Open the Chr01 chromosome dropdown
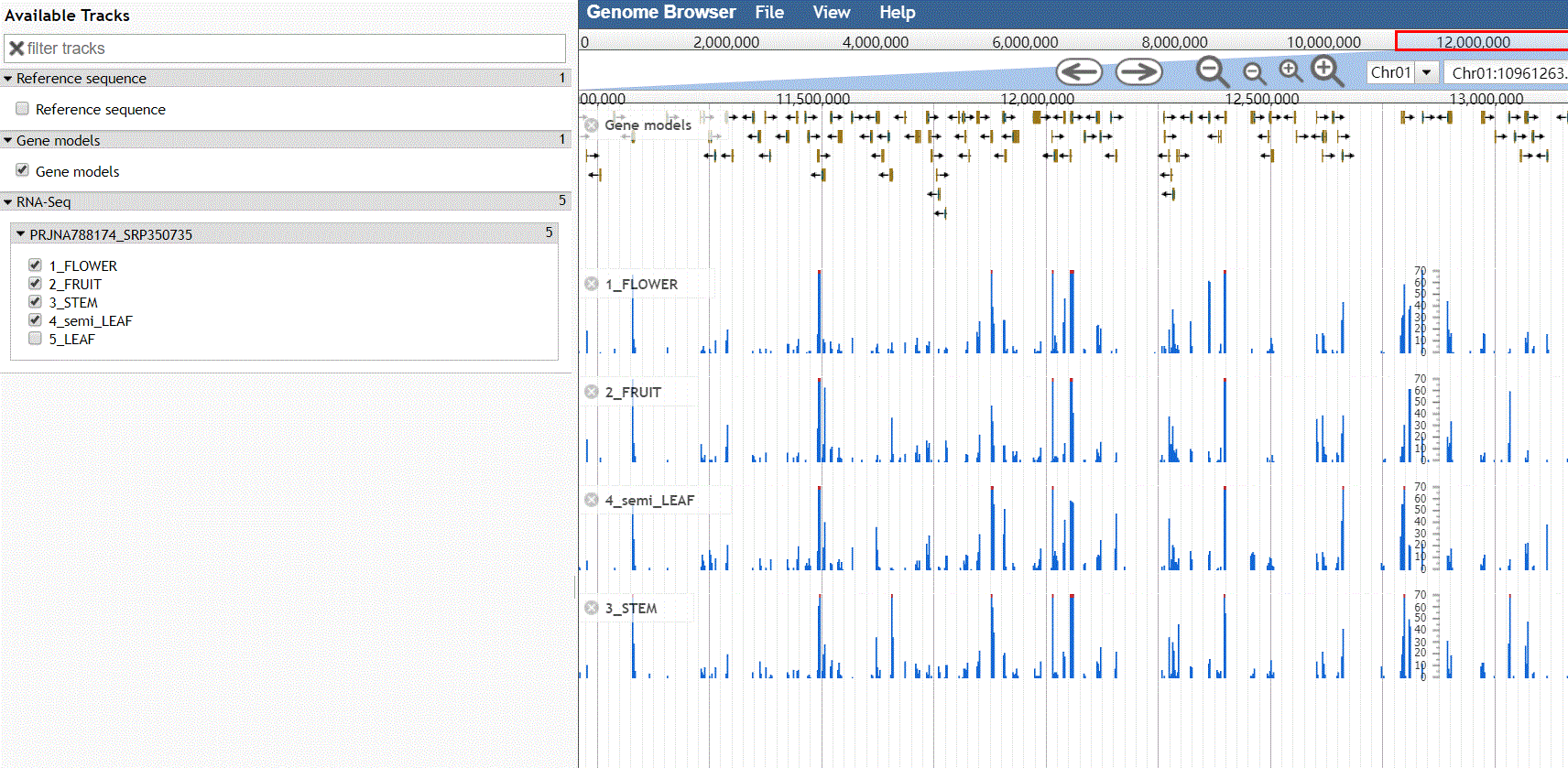 tap(1426, 72)
